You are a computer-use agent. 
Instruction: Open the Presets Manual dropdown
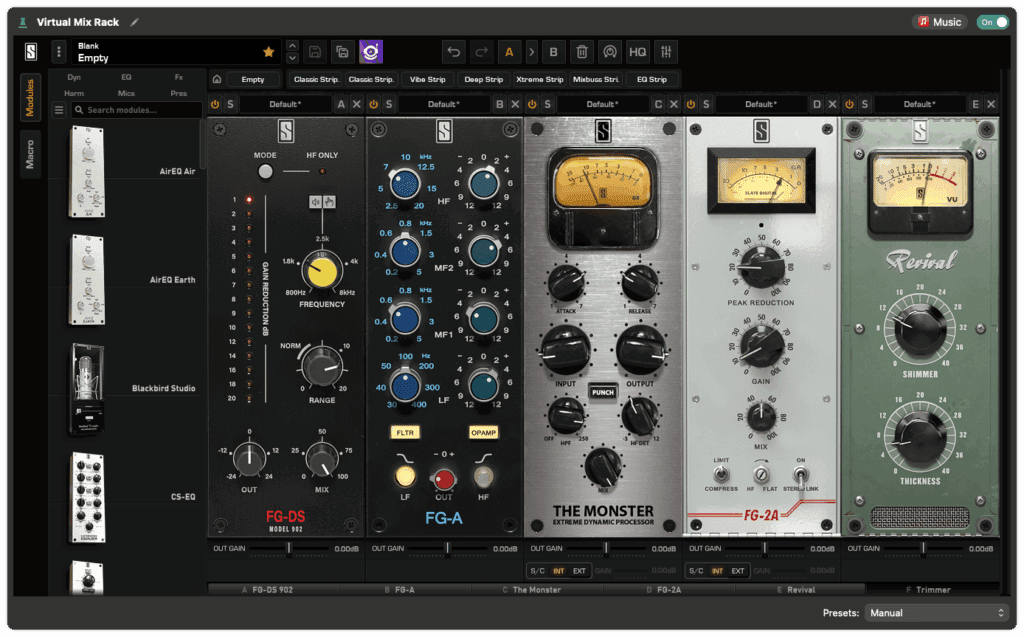(x=935, y=611)
